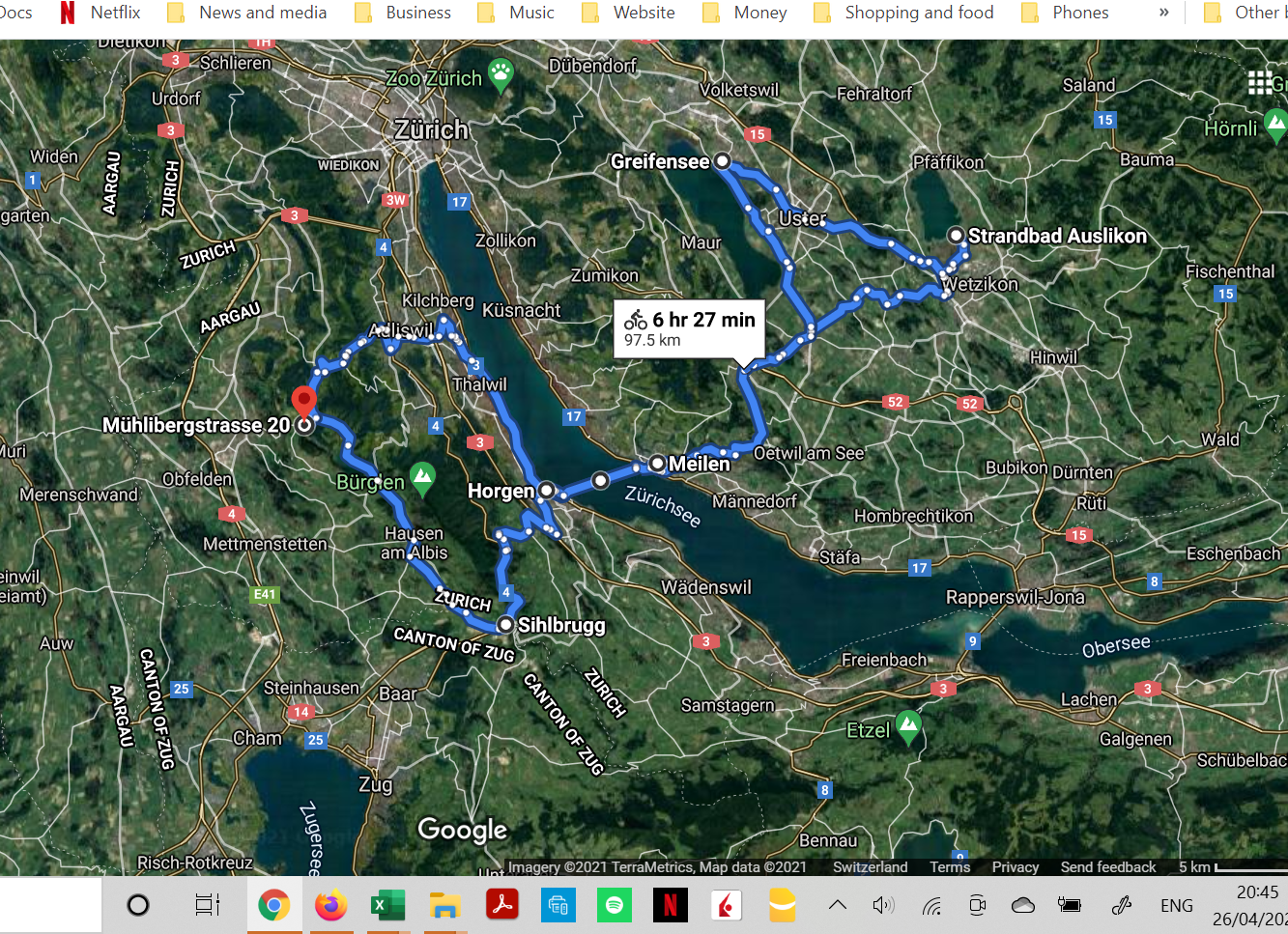Click Send feedback in map footer
Image resolution: width=1288 pixels, height=934 pixels.
pos(1108,867)
